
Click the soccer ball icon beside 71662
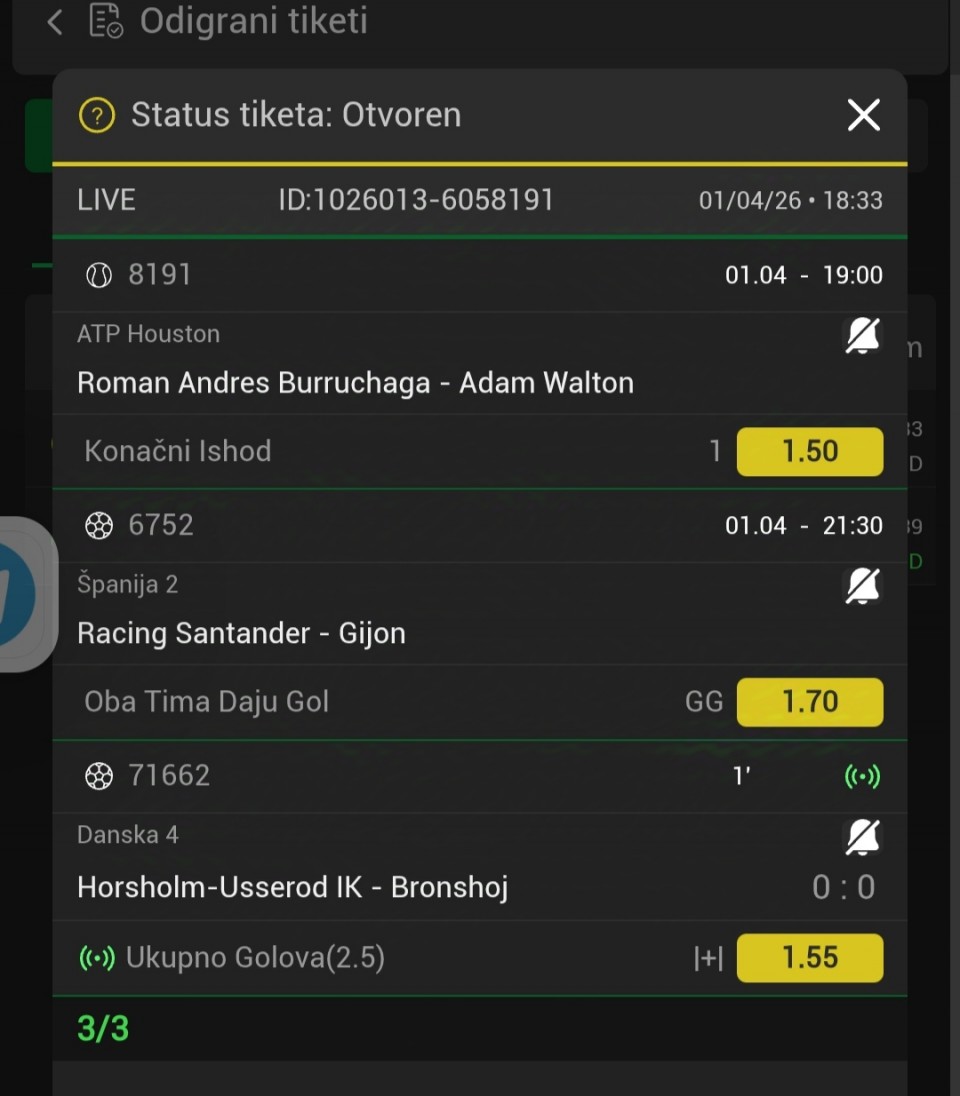point(99,776)
